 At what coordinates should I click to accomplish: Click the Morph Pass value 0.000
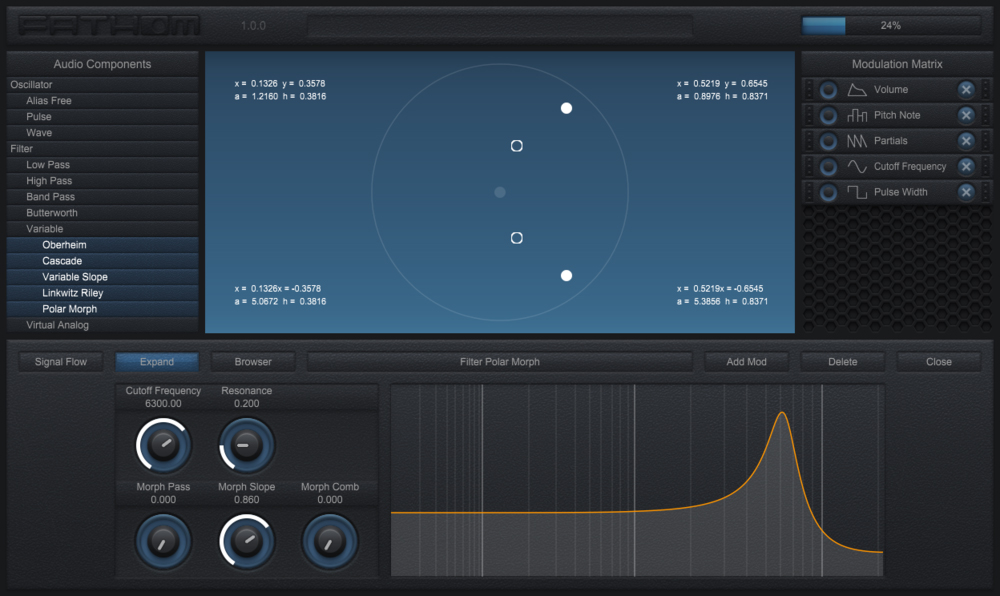pyautogui.click(x=163, y=500)
